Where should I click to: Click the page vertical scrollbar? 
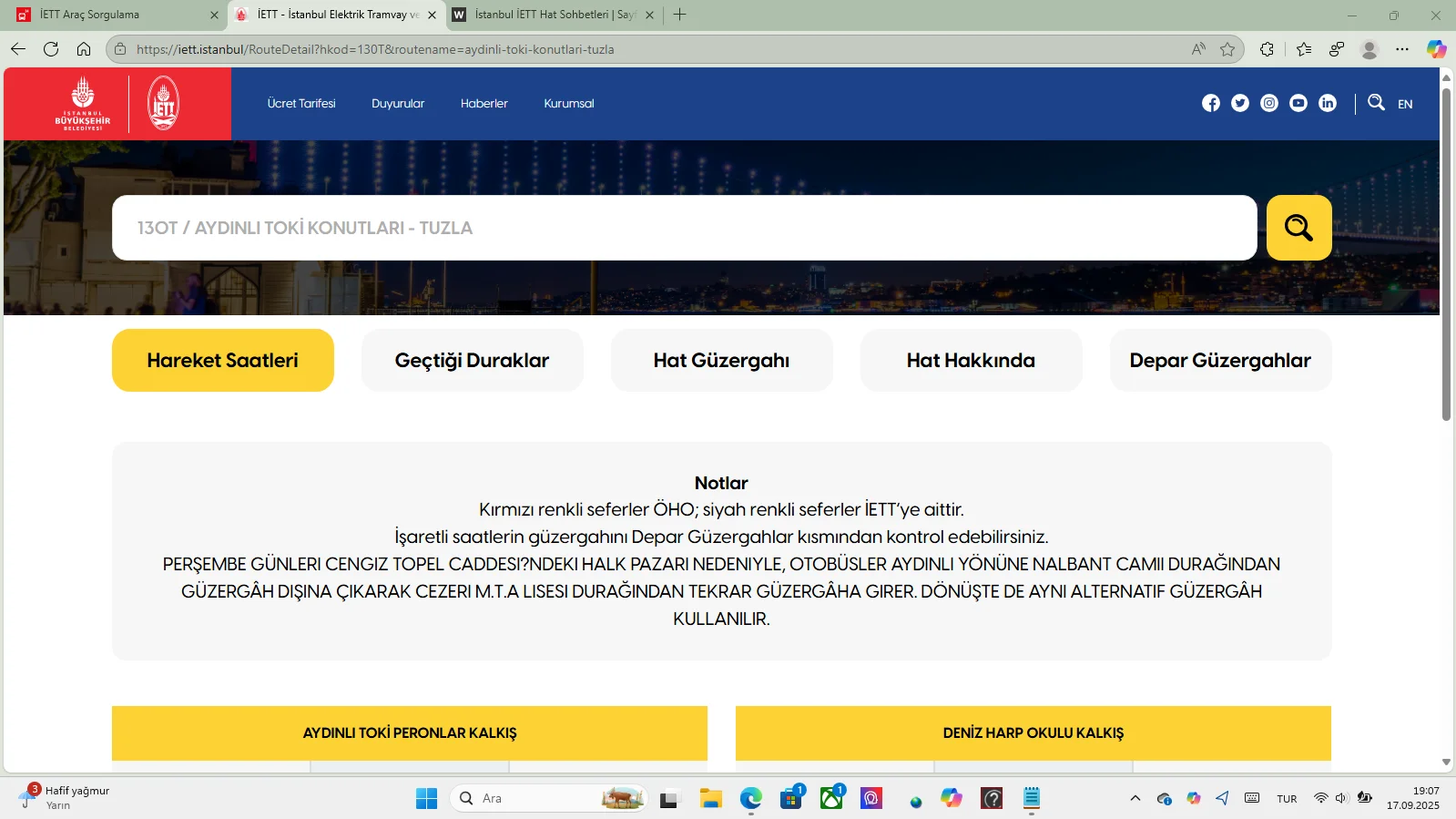[x=1446, y=273]
